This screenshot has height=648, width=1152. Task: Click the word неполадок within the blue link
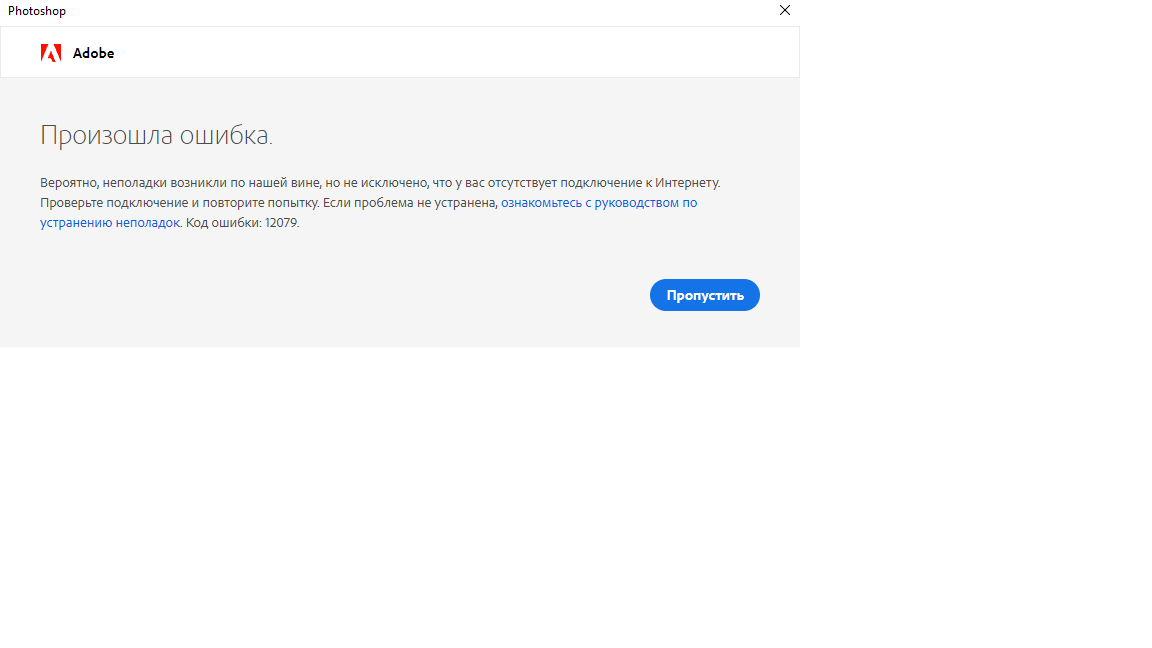point(147,223)
